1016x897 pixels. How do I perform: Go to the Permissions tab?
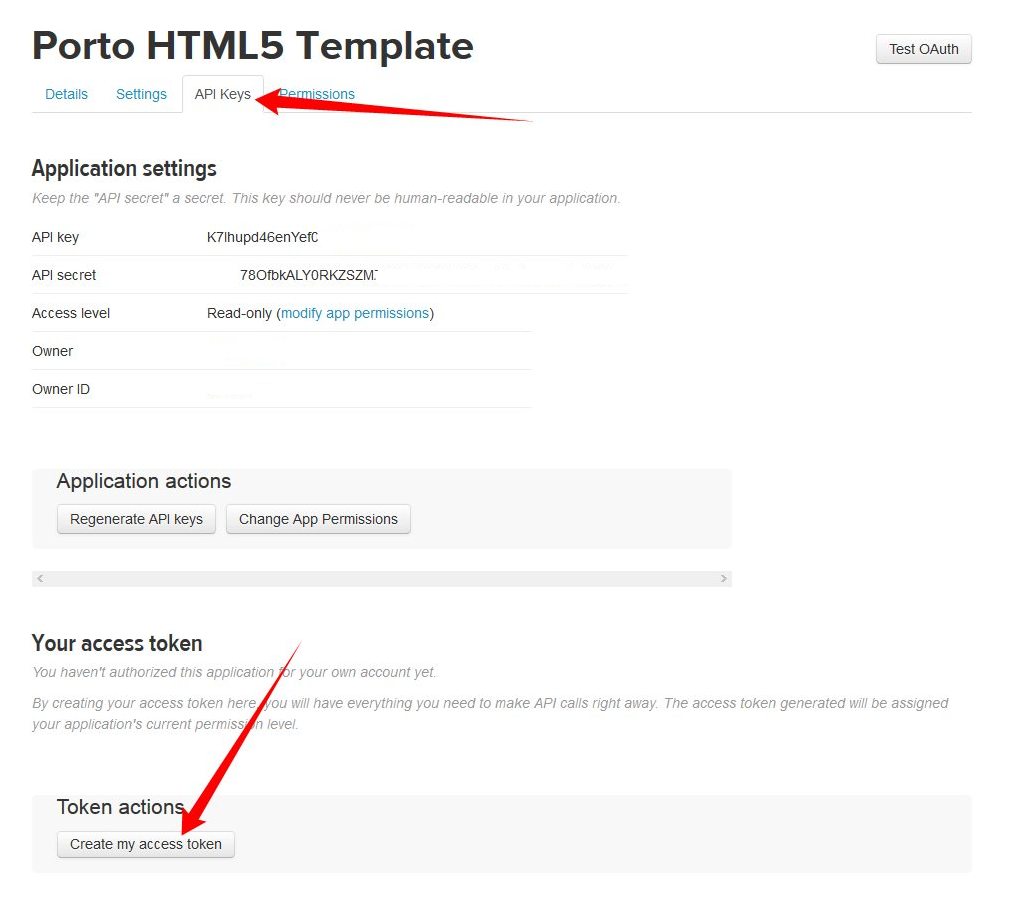click(320, 94)
